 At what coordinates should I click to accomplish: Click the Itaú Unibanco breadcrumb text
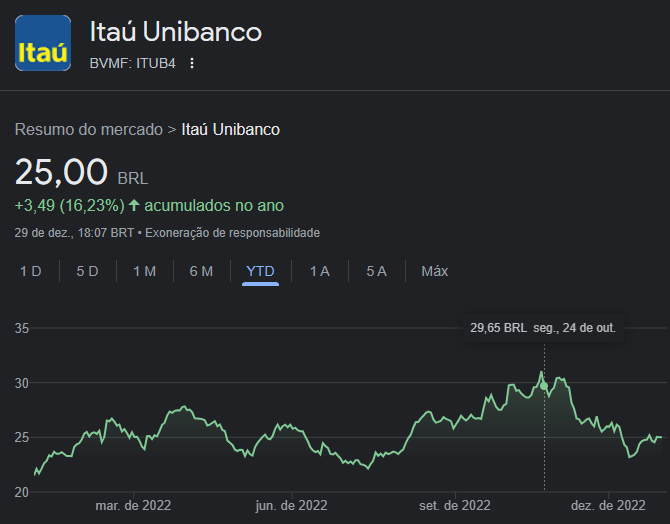pyautogui.click(x=231, y=130)
